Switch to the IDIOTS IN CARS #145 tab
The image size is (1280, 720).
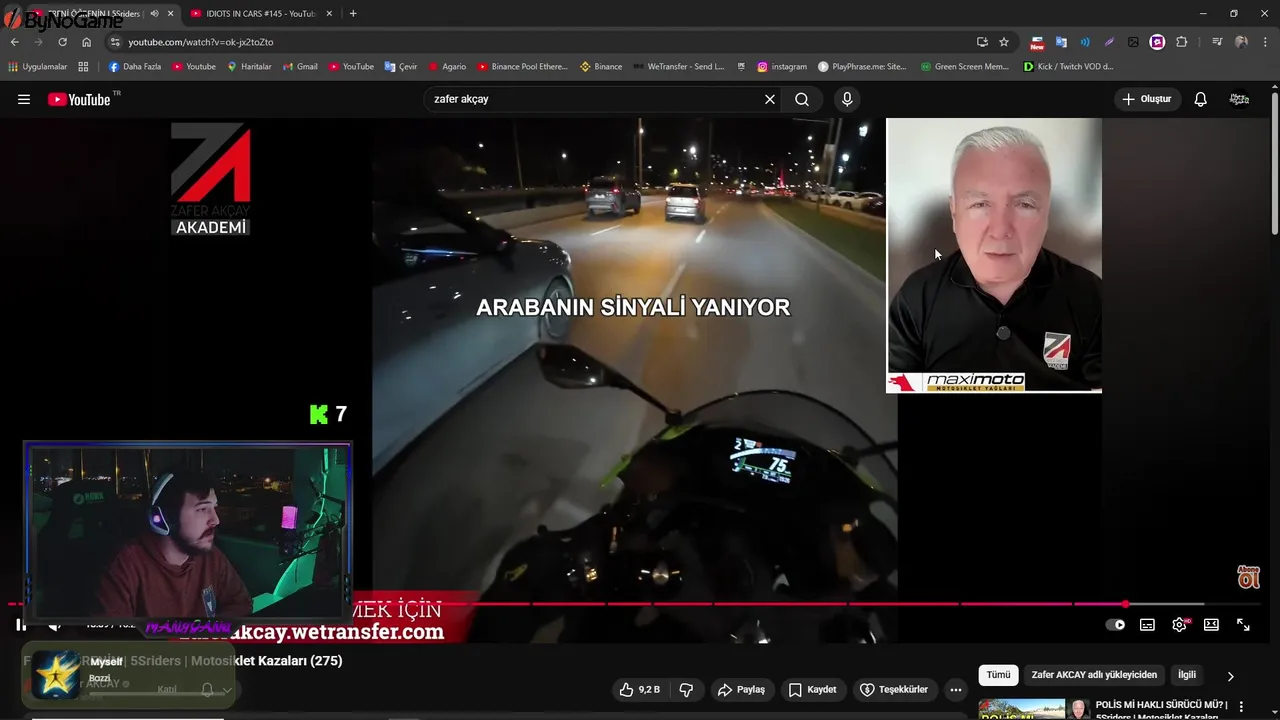tap(259, 14)
